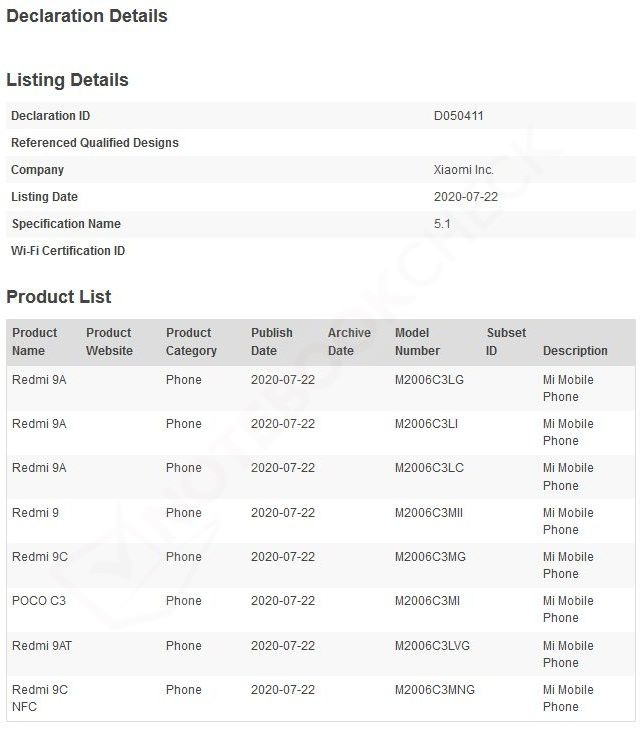
Task: Click the Model Number column header
Action: 417,342
